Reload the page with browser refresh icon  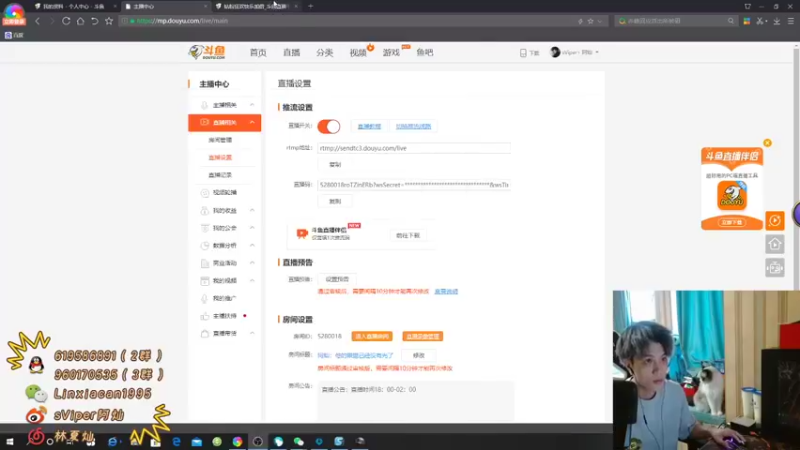pyautogui.click(x=66, y=21)
